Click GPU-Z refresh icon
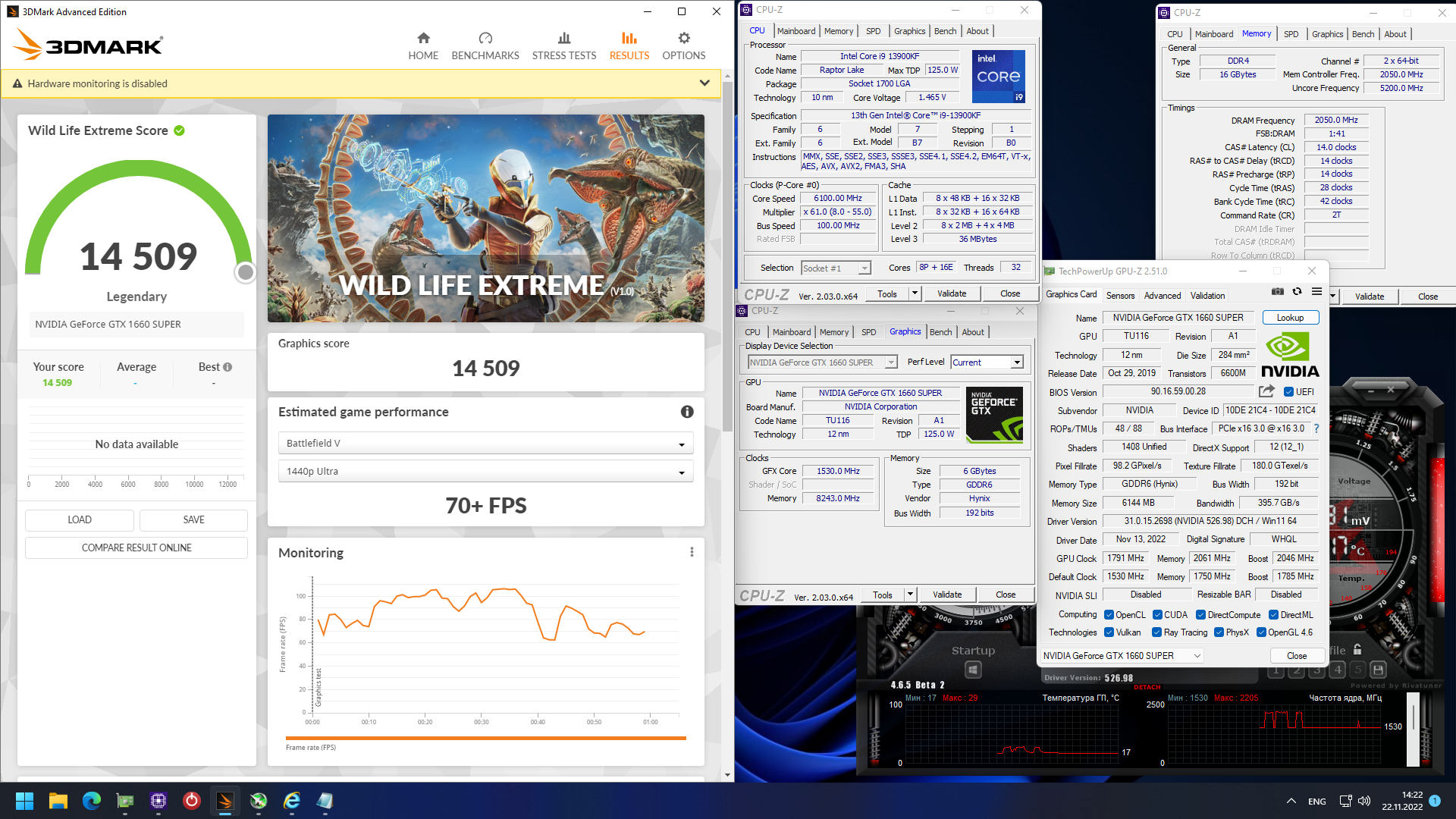Viewport: 1456px width, 819px height. [1298, 292]
